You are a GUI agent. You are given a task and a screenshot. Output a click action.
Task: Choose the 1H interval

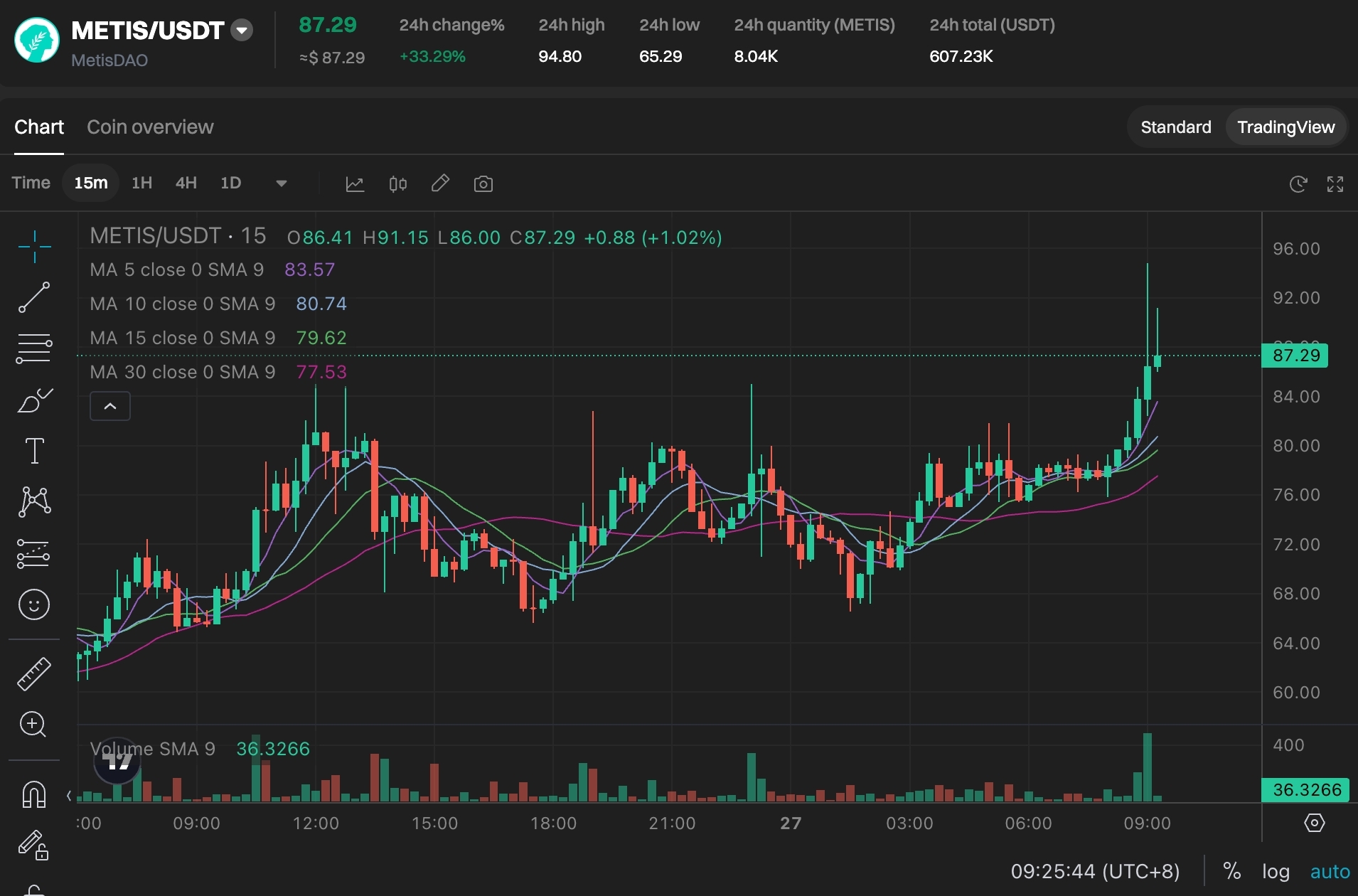click(x=142, y=183)
